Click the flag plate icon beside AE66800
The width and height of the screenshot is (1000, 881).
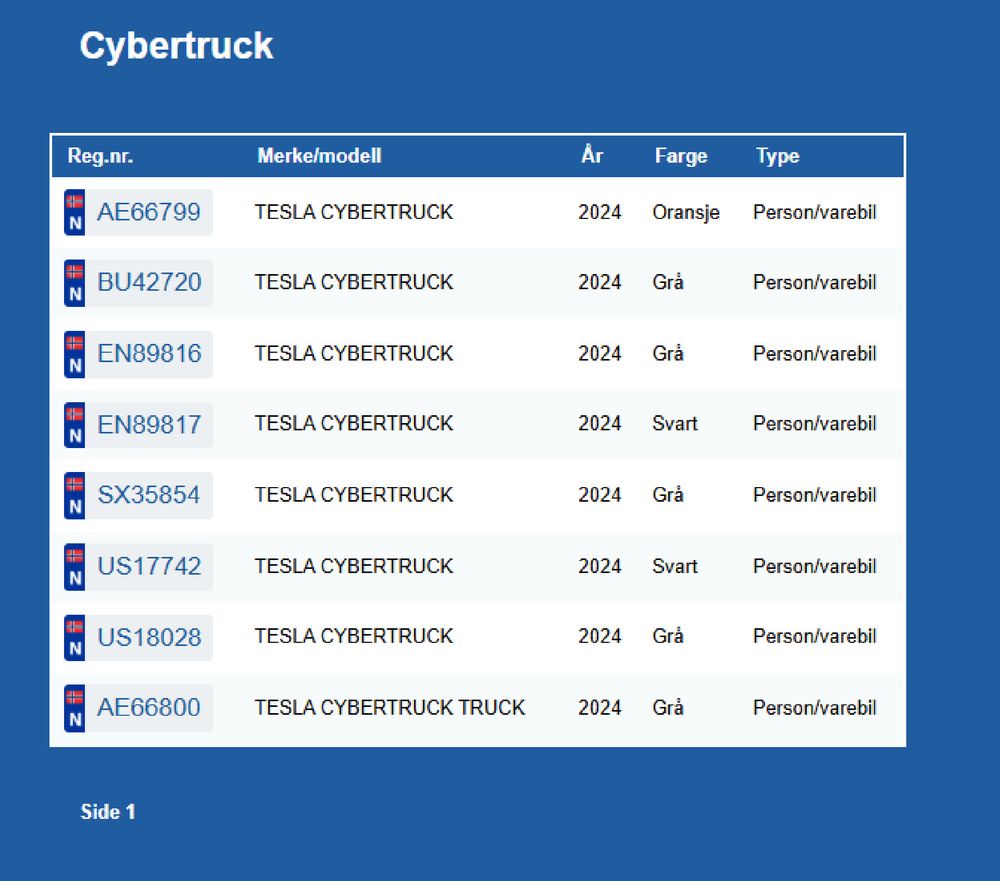tap(75, 708)
